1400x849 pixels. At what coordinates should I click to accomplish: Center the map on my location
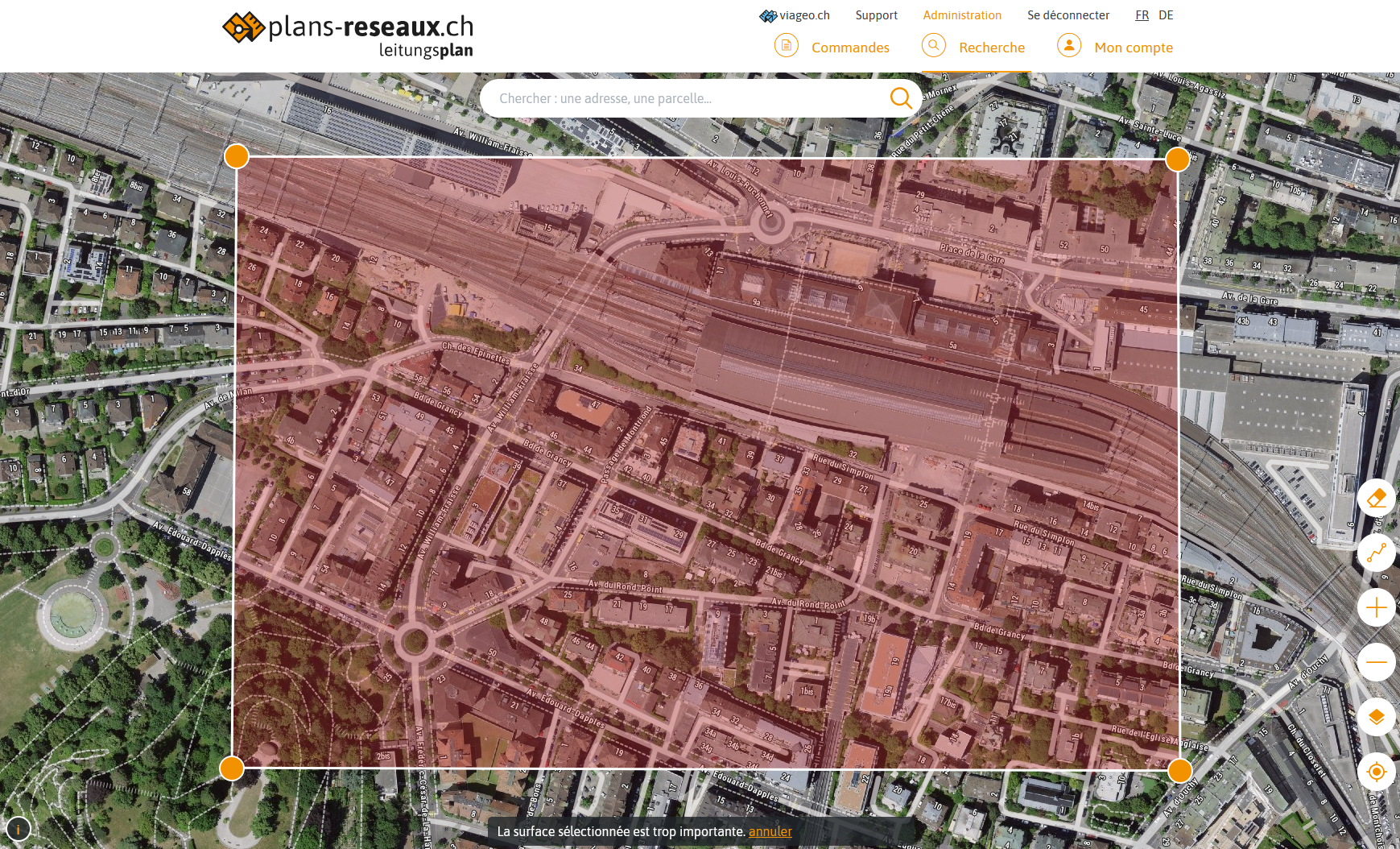[x=1376, y=772]
